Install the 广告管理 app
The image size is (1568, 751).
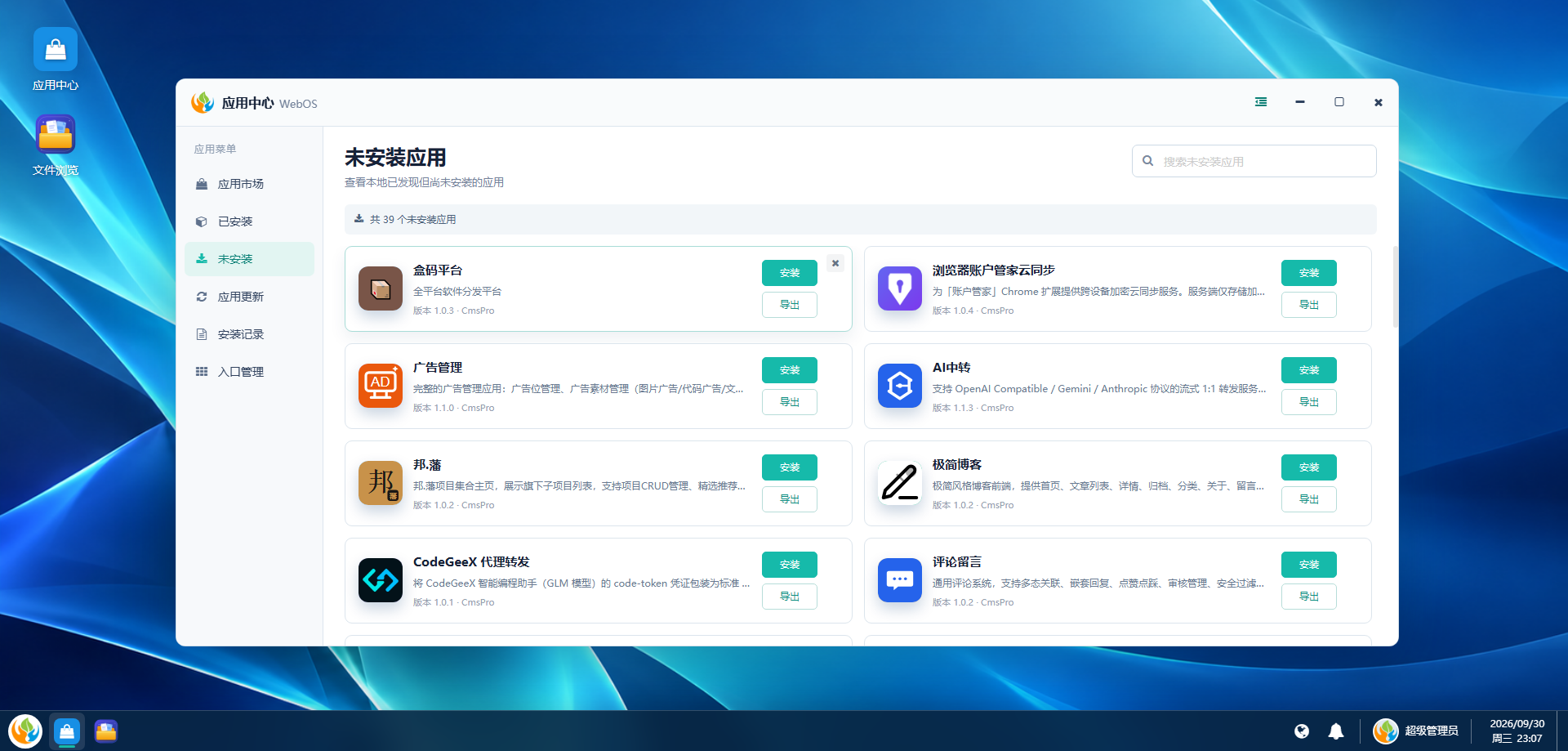pos(790,370)
